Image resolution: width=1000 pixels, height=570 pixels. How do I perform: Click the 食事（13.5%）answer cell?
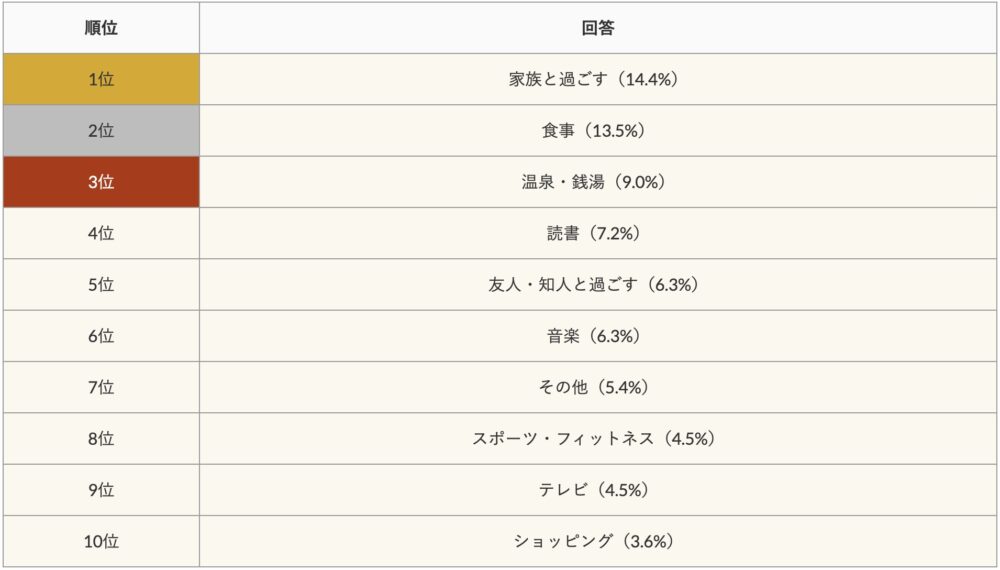[x=598, y=131]
